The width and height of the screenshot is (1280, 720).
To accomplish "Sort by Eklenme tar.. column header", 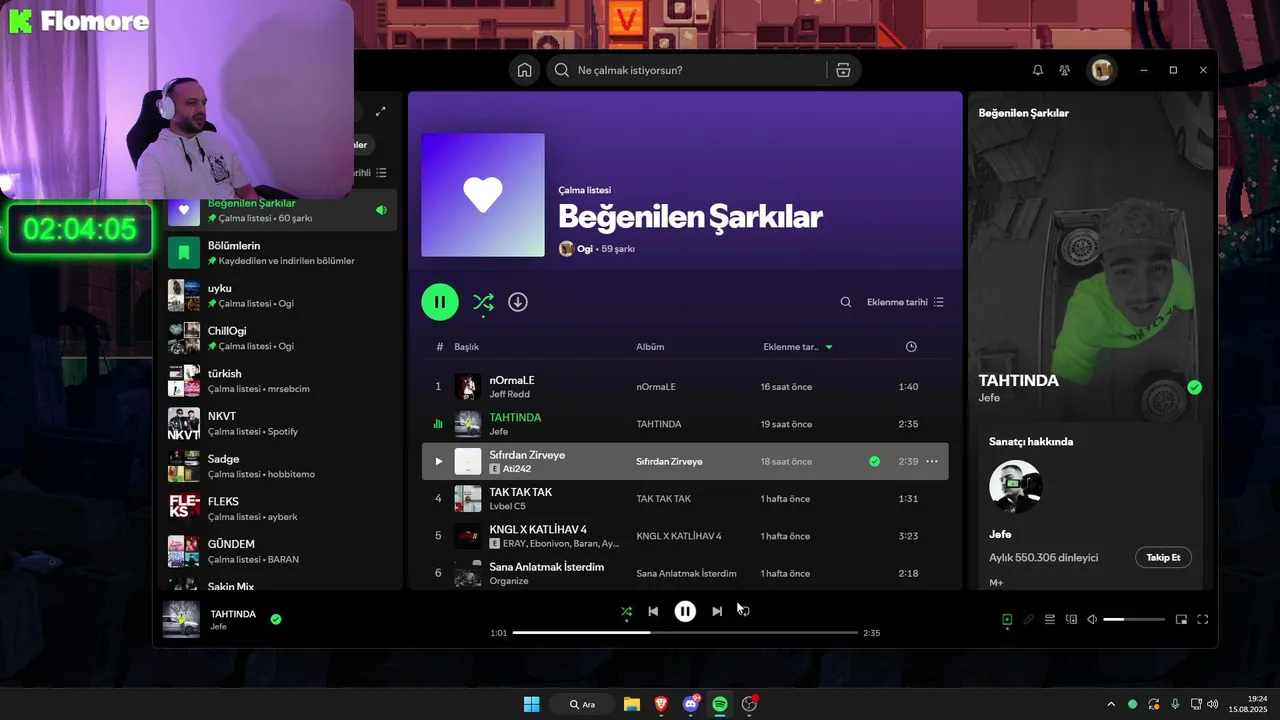I will tap(798, 347).
